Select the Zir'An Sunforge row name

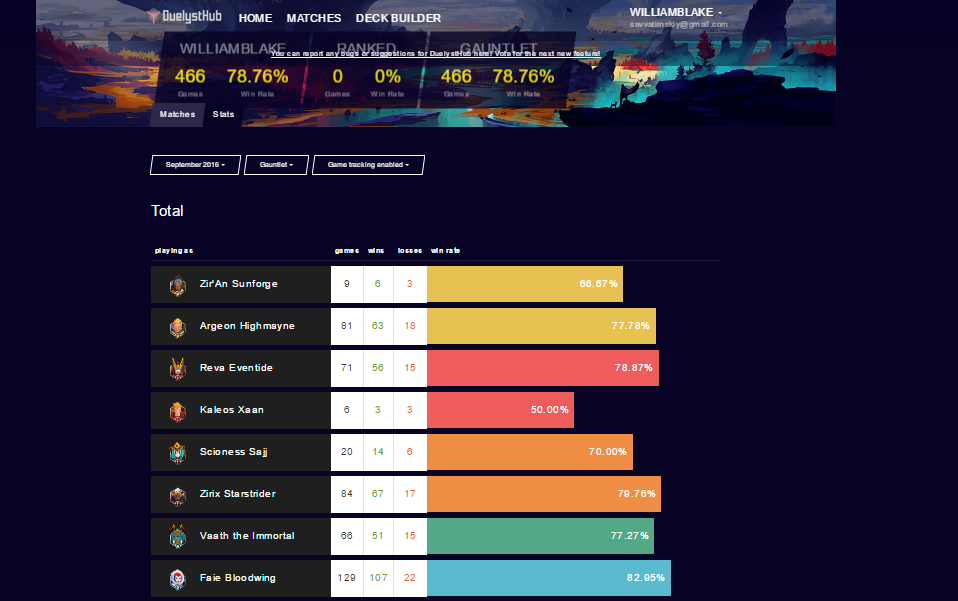[x=239, y=284]
